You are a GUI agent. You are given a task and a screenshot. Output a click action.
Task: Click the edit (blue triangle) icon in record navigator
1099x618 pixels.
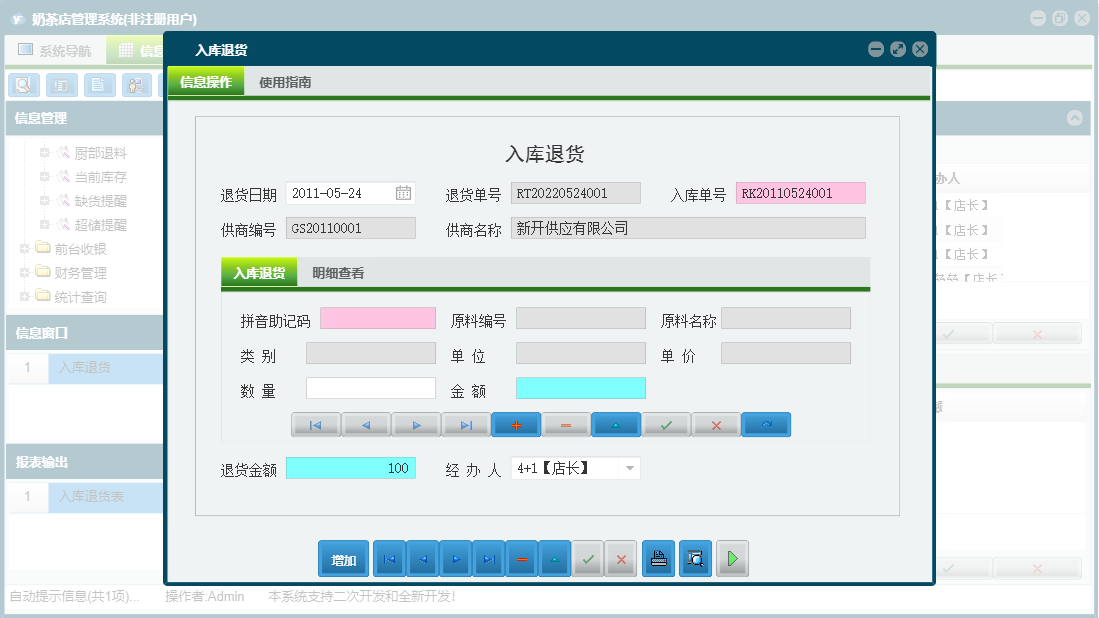(616, 424)
